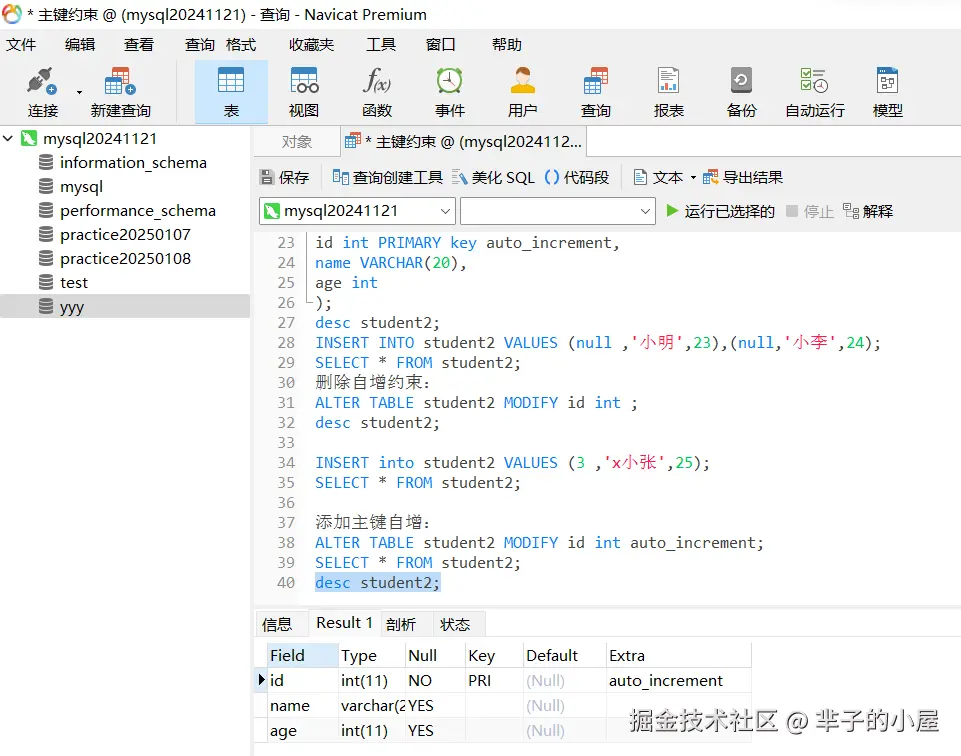Open the 文件 menu
Viewport: 961px width, 756px height.
click(21, 45)
